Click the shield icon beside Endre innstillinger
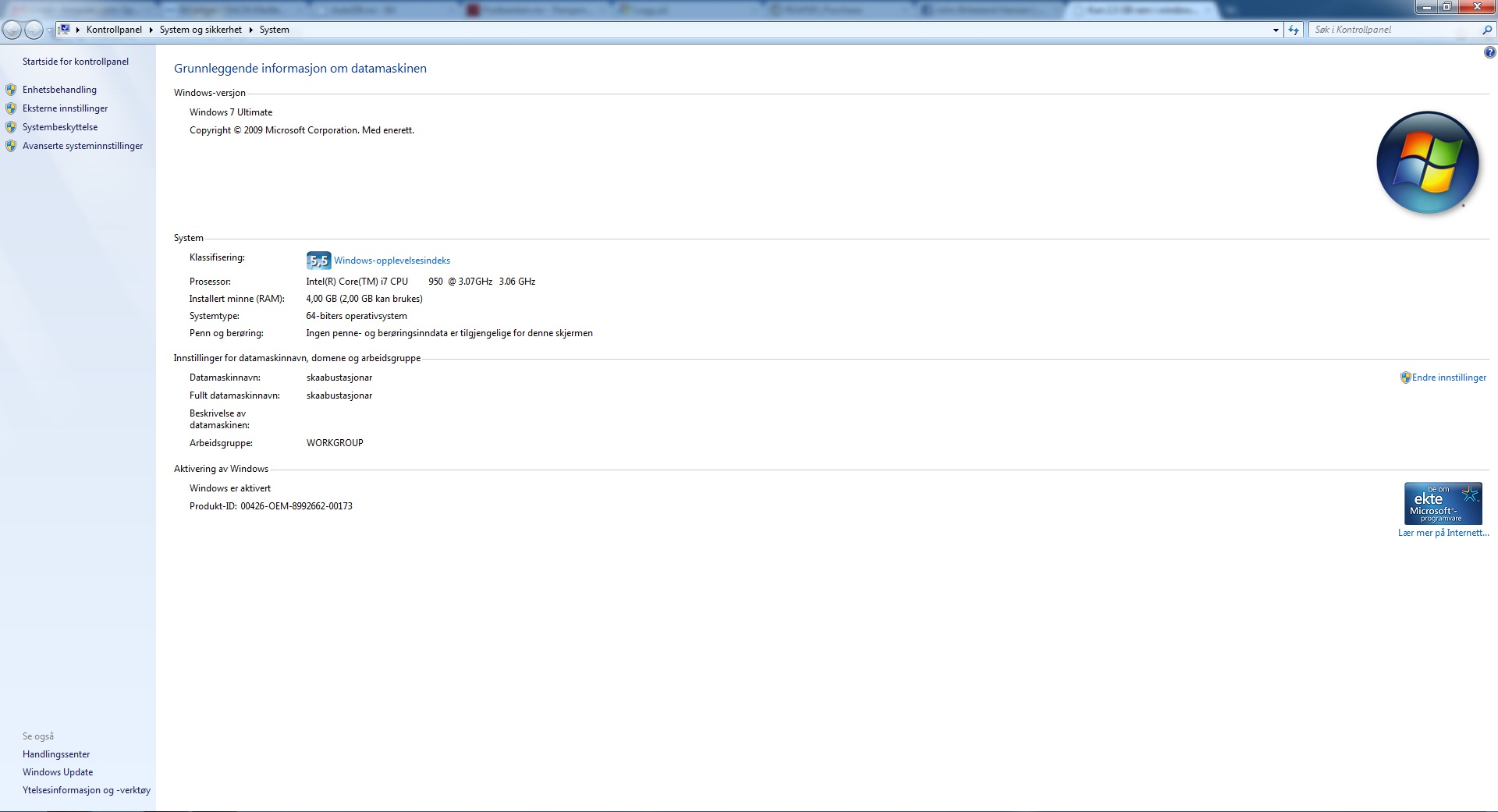This screenshot has width=1498, height=812. (x=1405, y=378)
